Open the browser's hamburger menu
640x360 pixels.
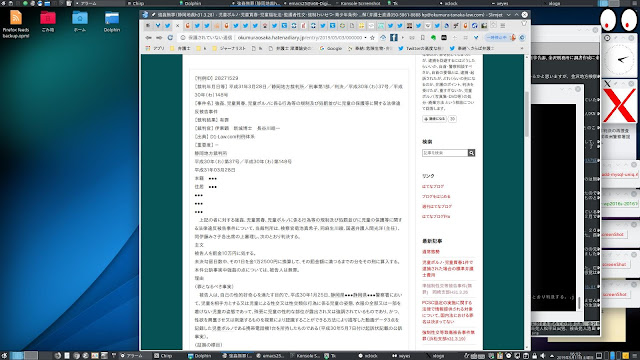click(x=503, y=26)
